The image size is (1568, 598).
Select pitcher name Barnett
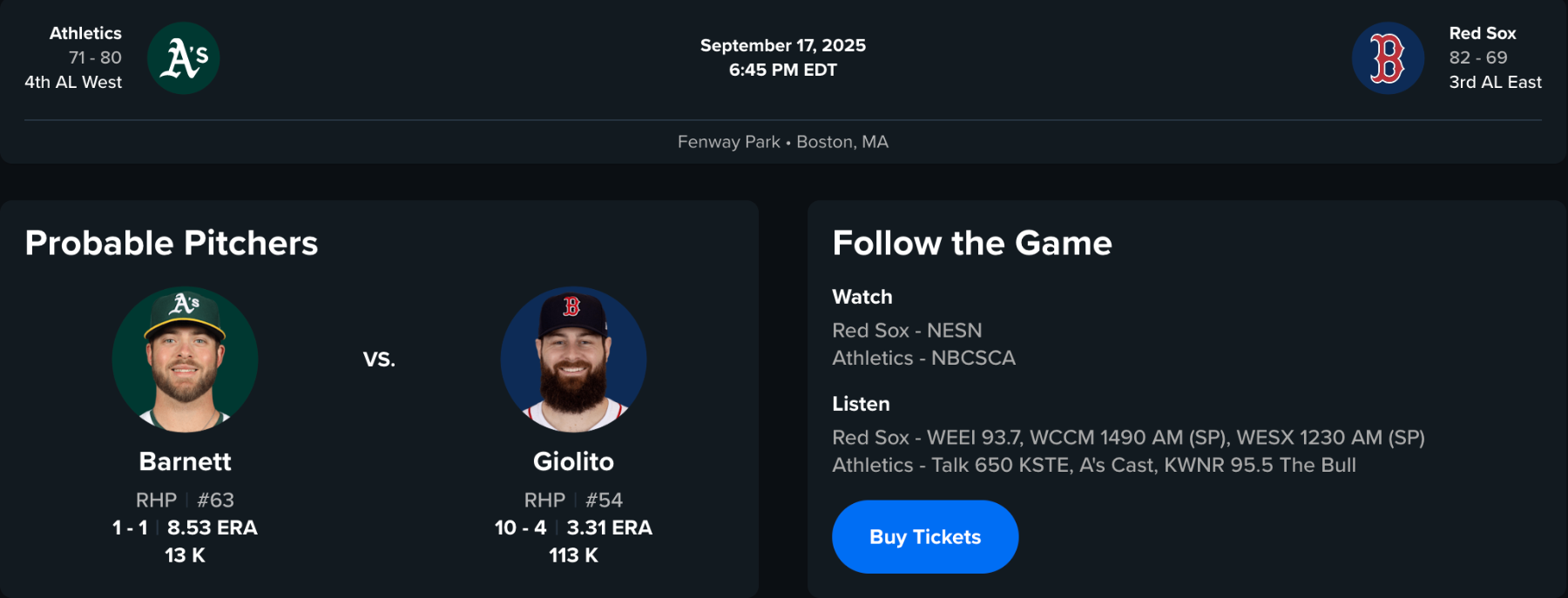coord(185,461)
